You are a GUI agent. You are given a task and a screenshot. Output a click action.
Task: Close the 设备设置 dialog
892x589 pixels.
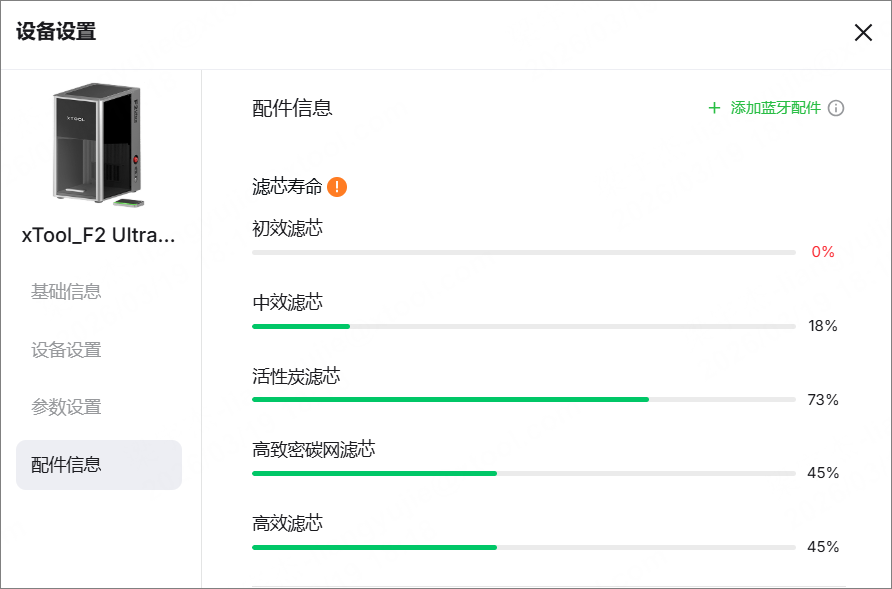click(x=863, y=32)
